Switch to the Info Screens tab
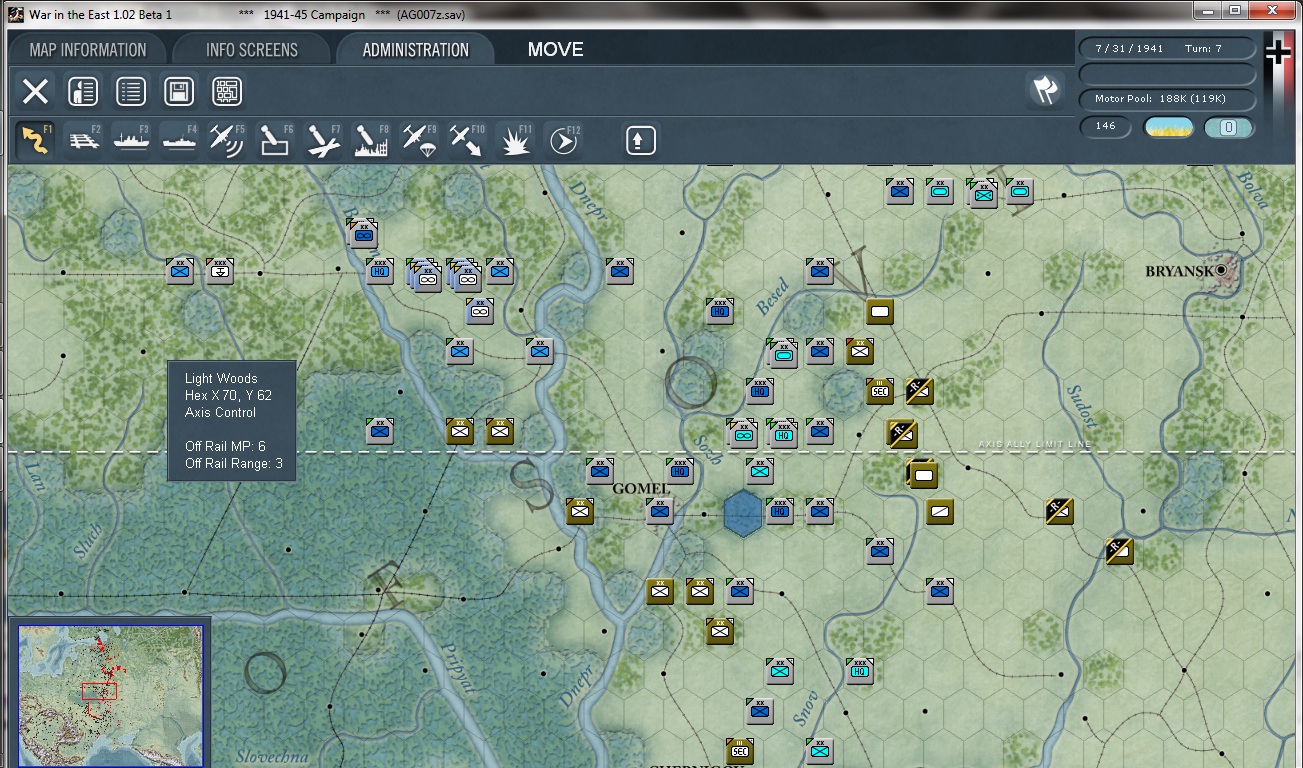This screenshot has height=768, width=1303. pos(252,50)
